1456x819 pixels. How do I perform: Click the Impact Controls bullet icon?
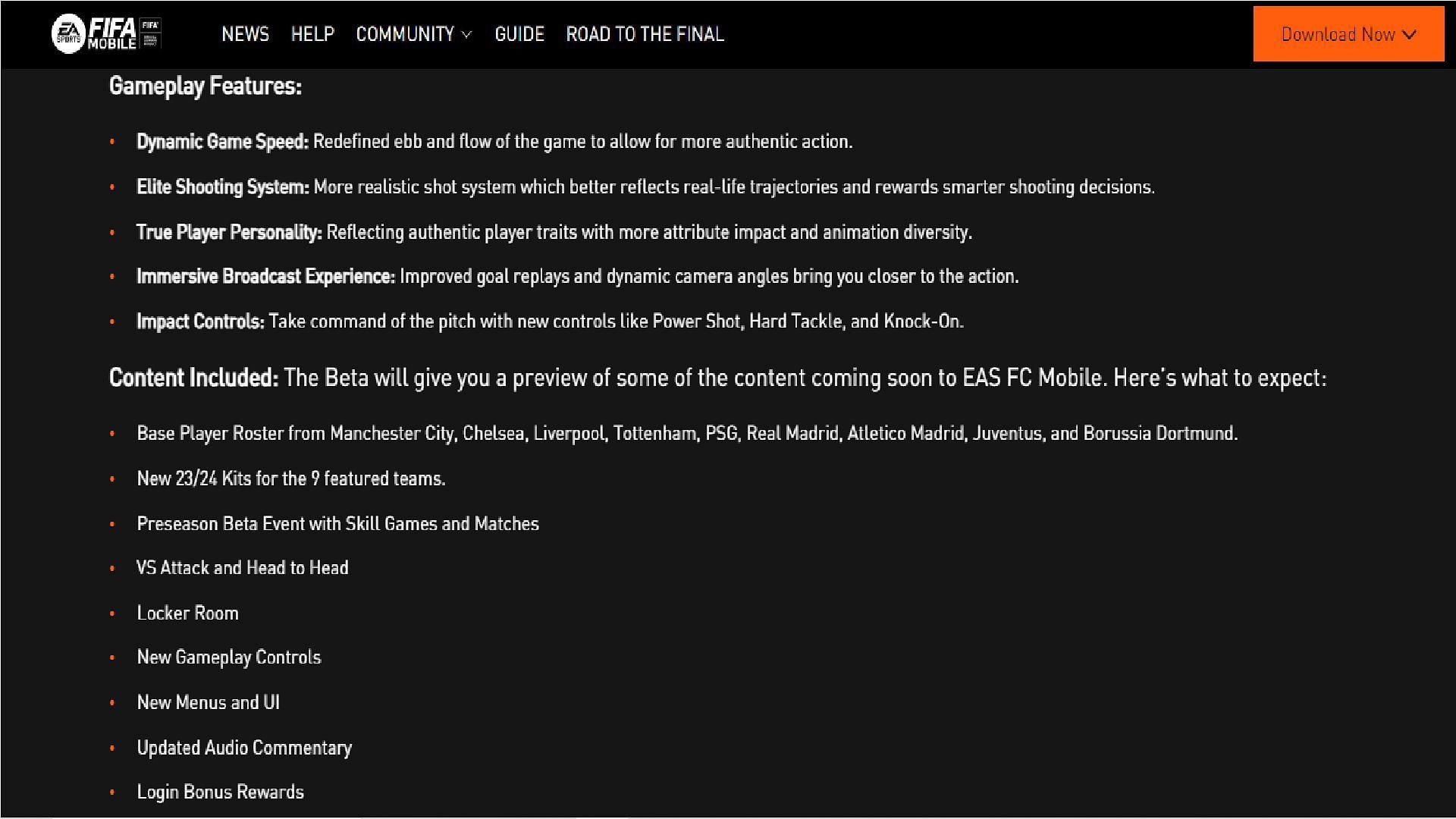click(x=115, y=321)
